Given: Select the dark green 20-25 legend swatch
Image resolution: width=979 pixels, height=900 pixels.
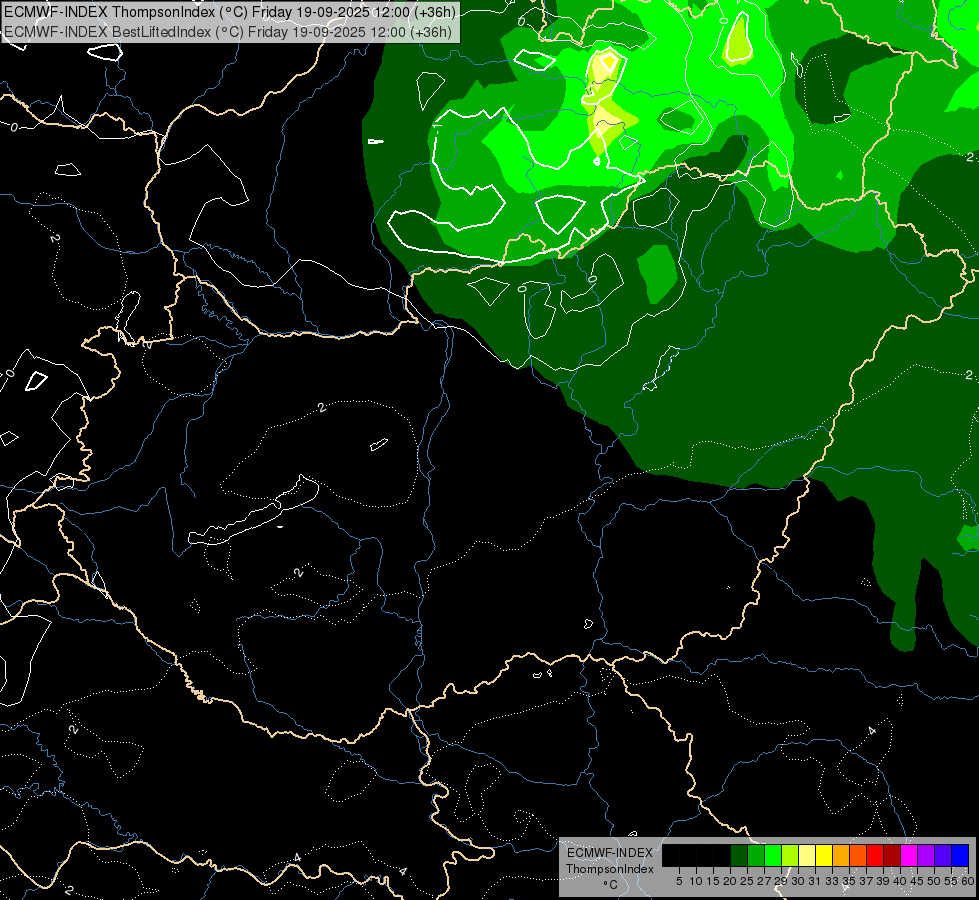Looking at the screenshot, I should tap(739, 855).
